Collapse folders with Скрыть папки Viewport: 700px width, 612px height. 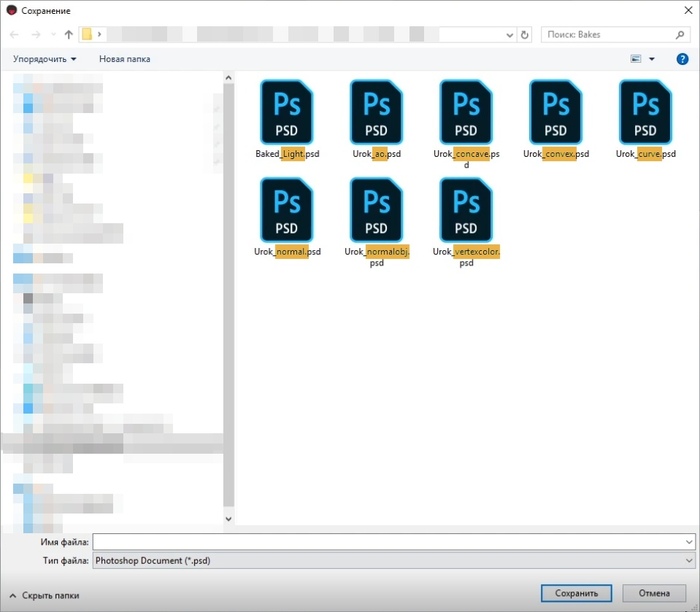(44, 595)
